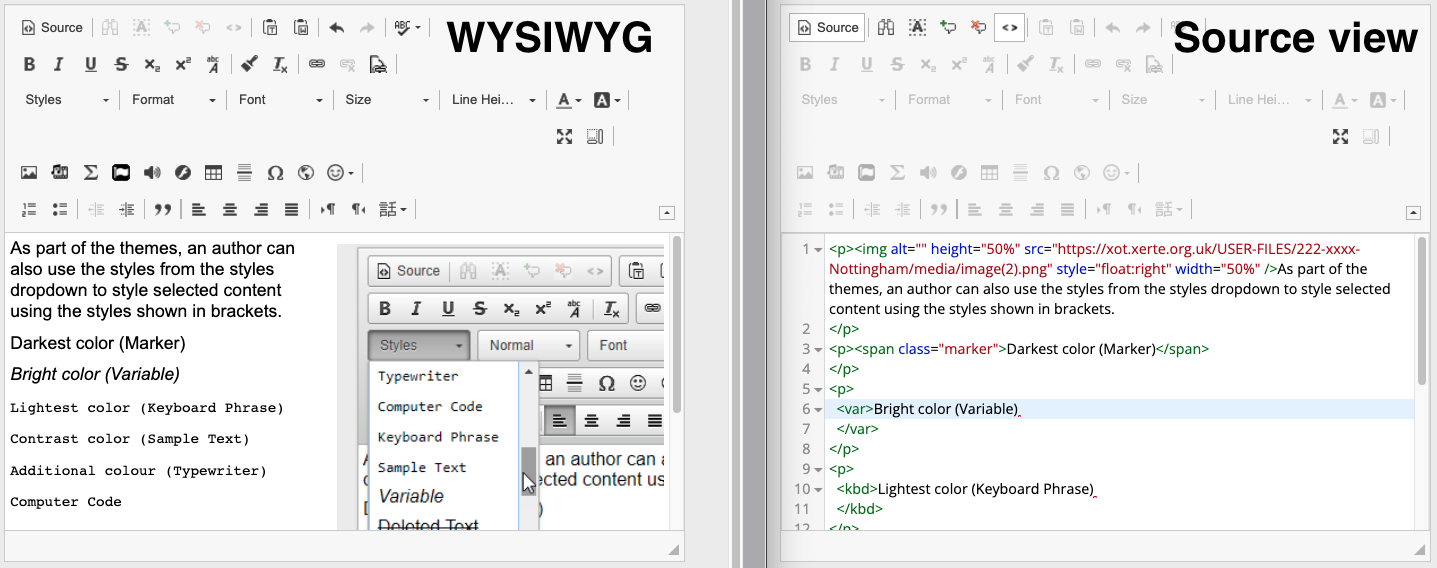Image resolution: width=1437 pixels, height=568 pixels.
Task: Click the link icon in WYSIWYG toolbar
Action: tap(316, 65)
